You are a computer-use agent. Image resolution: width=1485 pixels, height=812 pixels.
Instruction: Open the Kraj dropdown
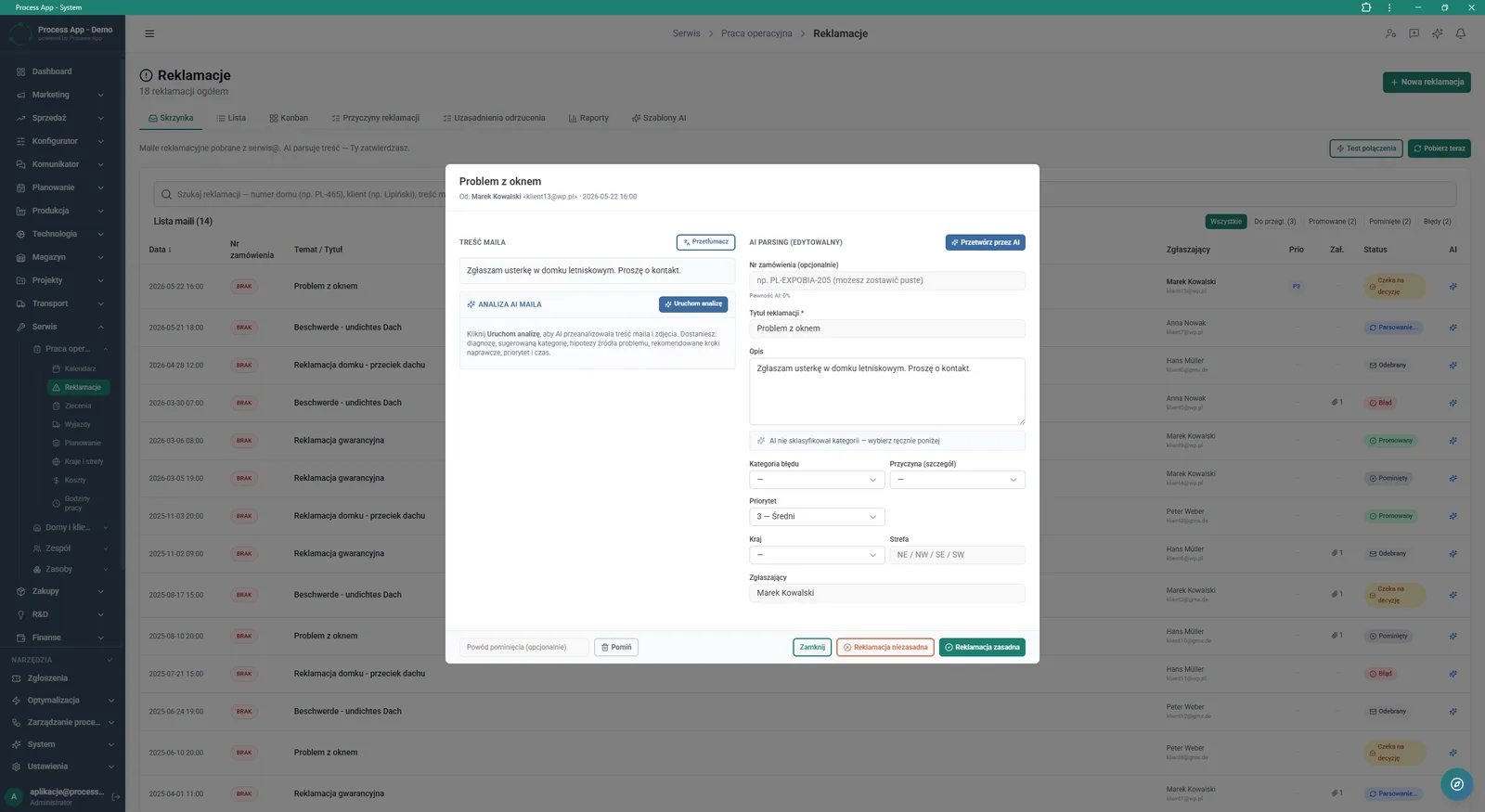tap(817, 555)
